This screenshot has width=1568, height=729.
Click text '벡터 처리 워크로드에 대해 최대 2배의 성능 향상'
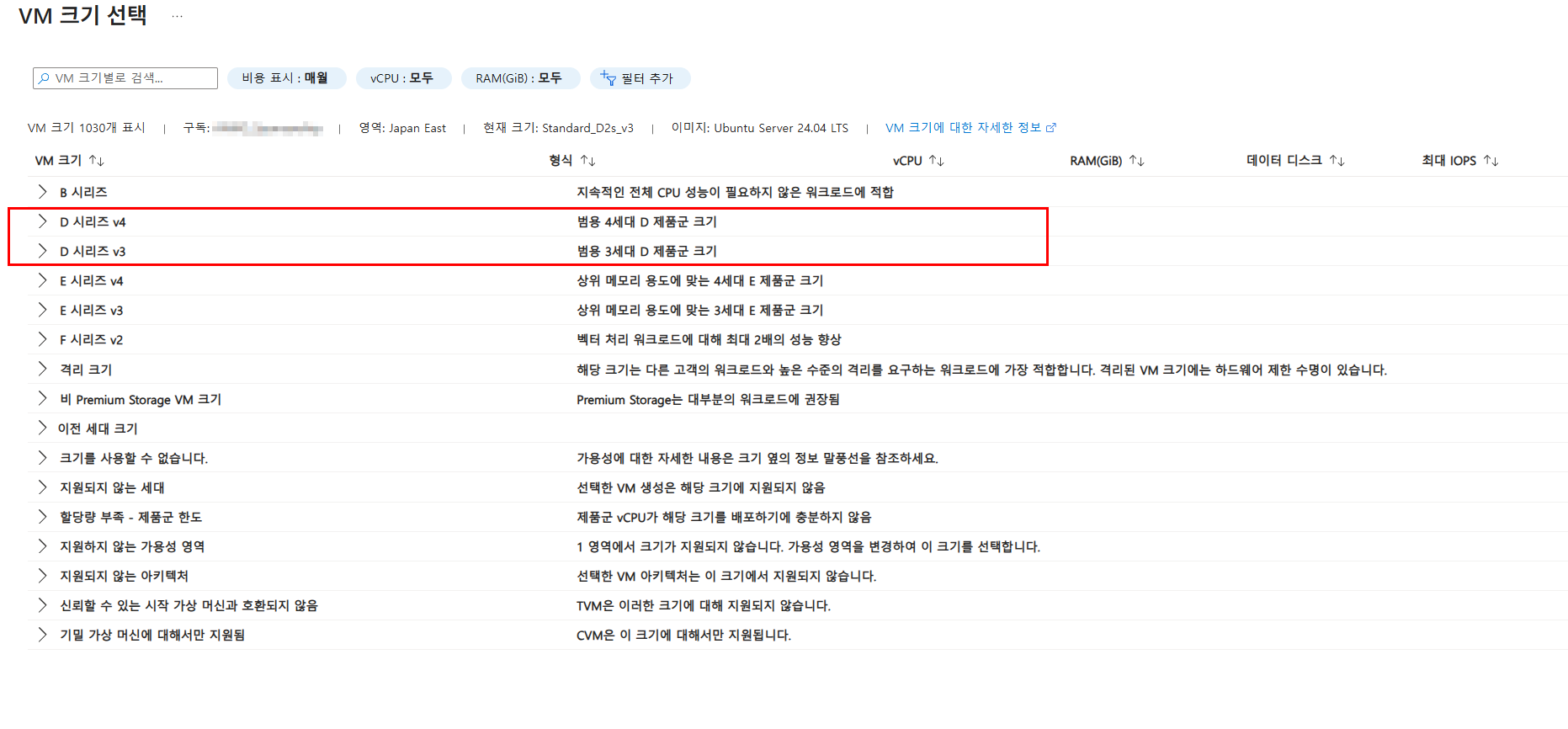tap(709, 339)
